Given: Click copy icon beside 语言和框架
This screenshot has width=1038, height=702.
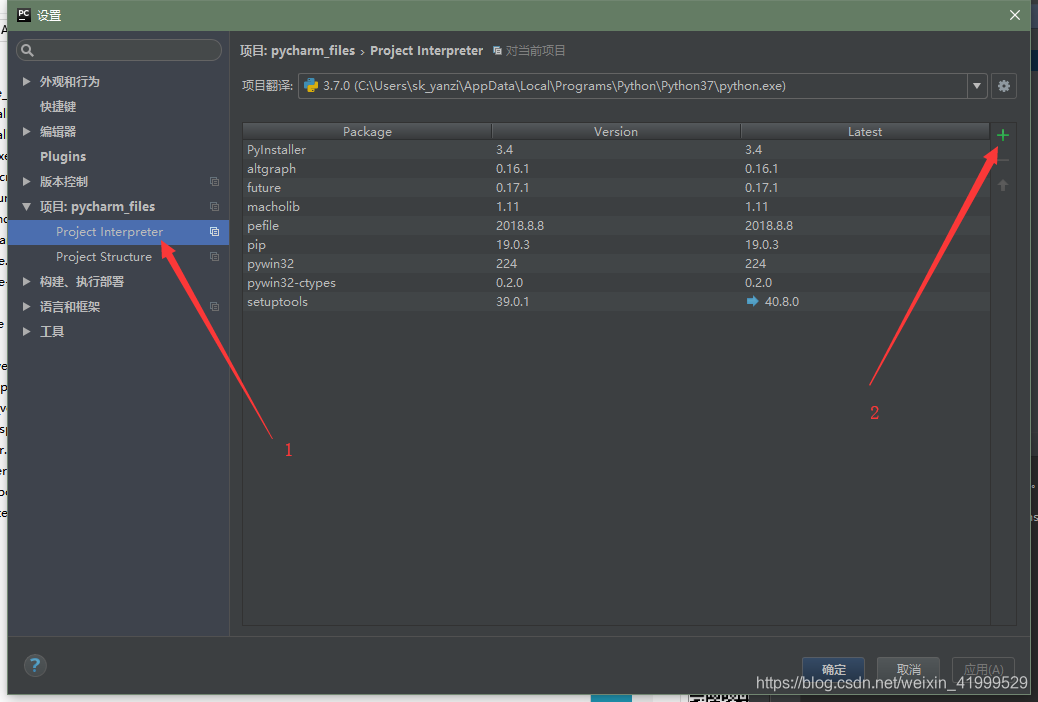Looking at the screenshot, I should tap(214, 307).
